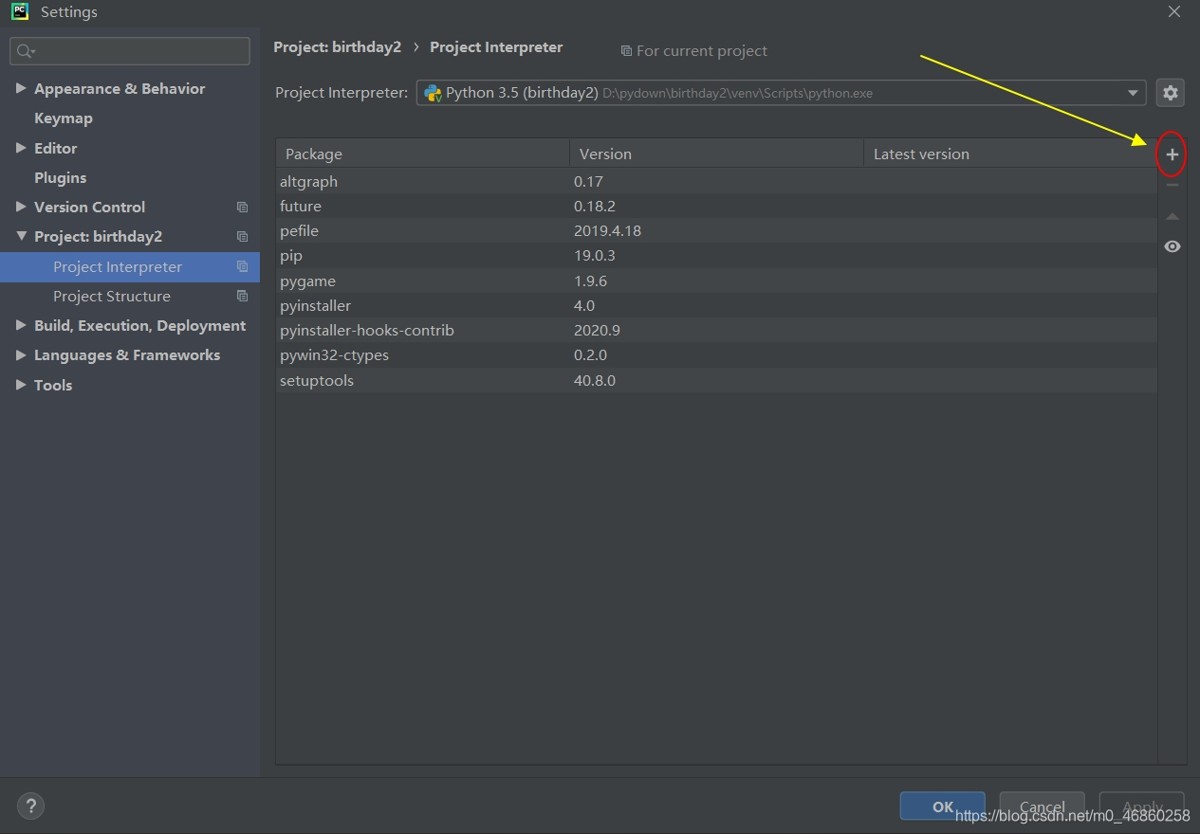This screenshot has height=834, width=1200.
Task: Click the Cancel button
Action: pos(1041,806)
